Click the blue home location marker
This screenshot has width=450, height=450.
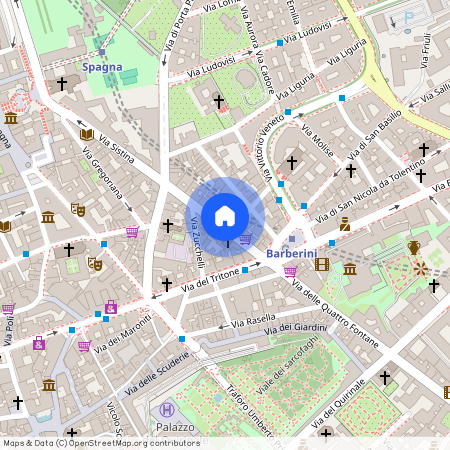point(225,217)
